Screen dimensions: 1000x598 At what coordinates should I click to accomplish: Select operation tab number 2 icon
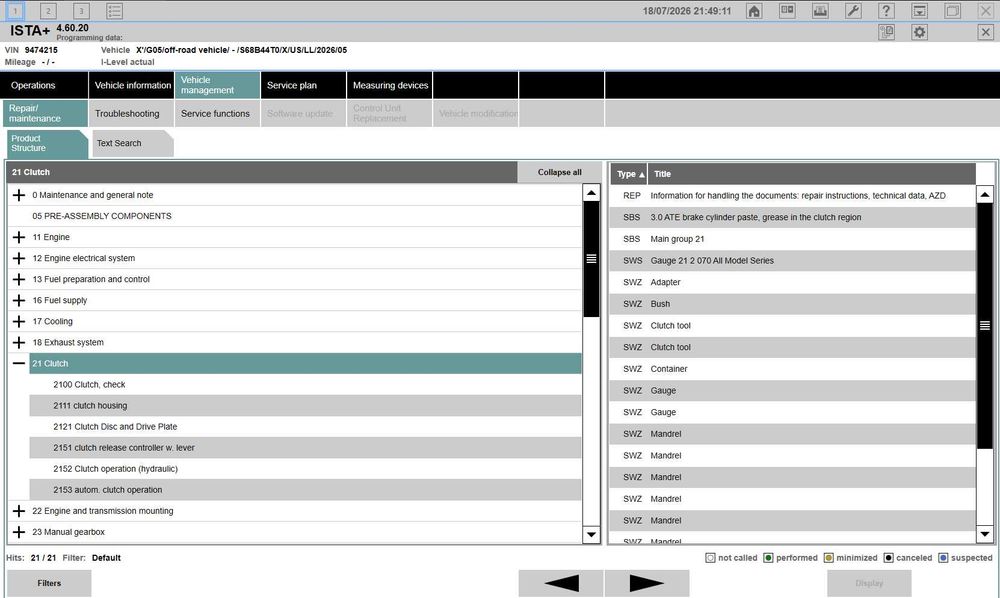pyautogui.click(x=48, y=11)
